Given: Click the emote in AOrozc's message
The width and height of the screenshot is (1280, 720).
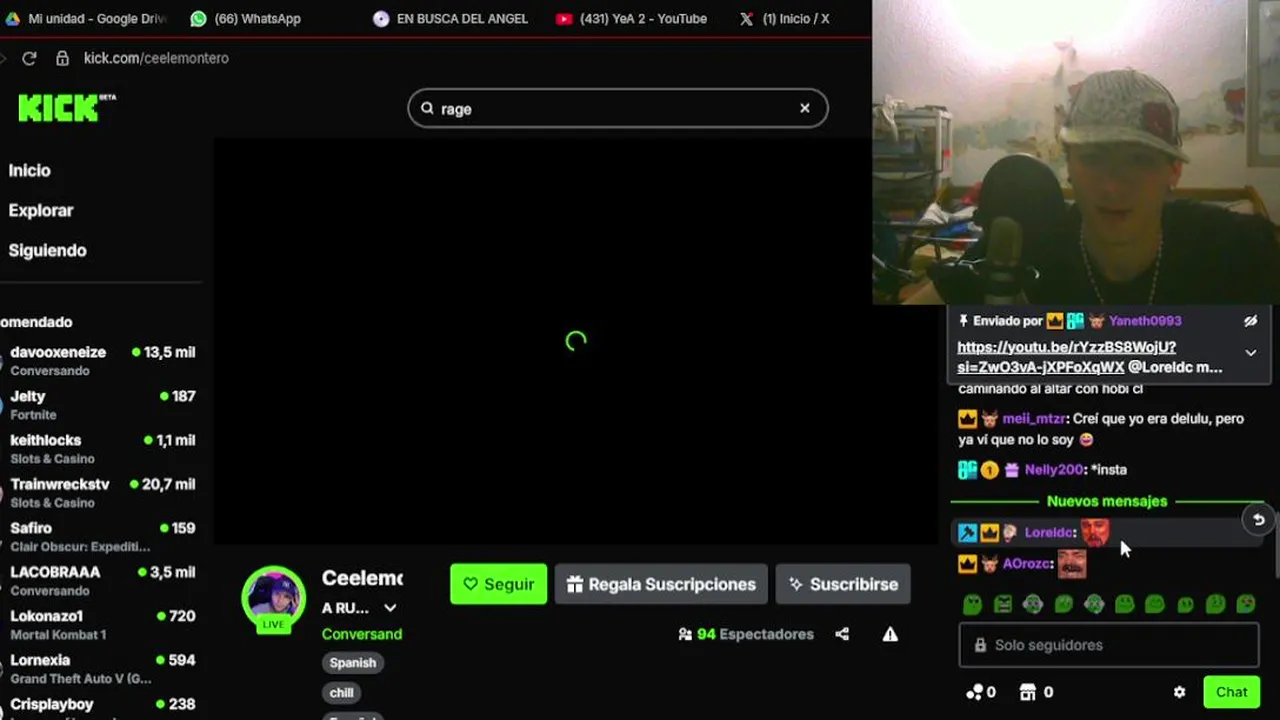Looking at the screenshot, I should tap(1072, 564).
